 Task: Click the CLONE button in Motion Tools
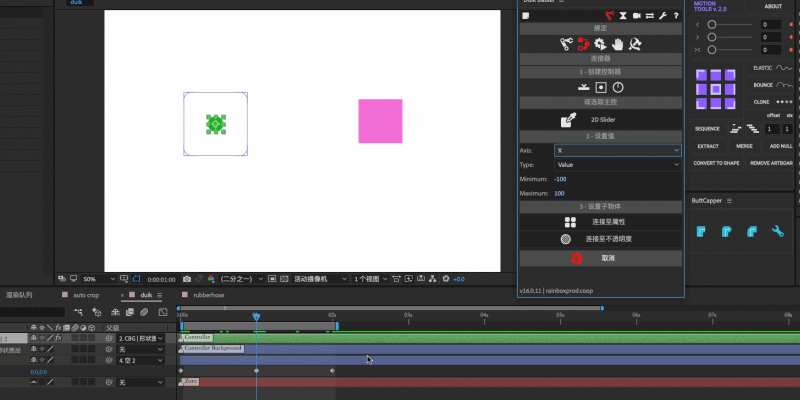pyautogui.click(x=771, y=102)
